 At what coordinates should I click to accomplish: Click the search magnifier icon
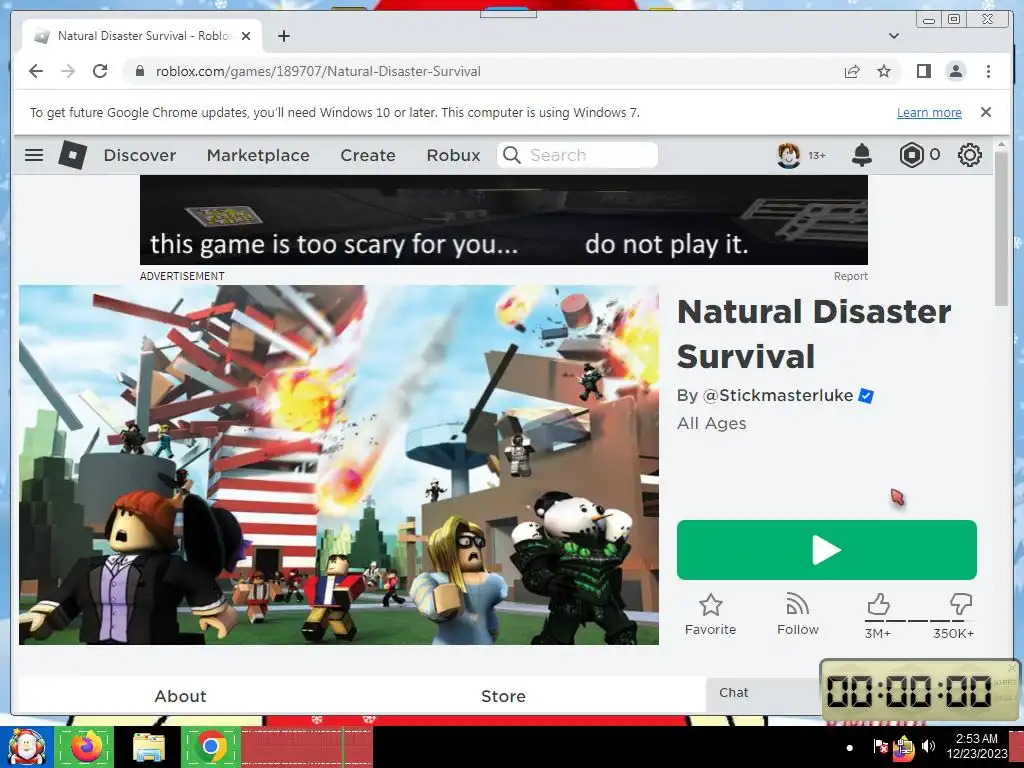(512, 155)
